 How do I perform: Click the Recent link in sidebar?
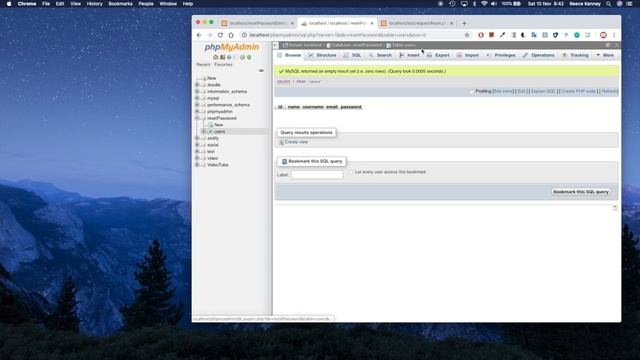coord(203,64)
